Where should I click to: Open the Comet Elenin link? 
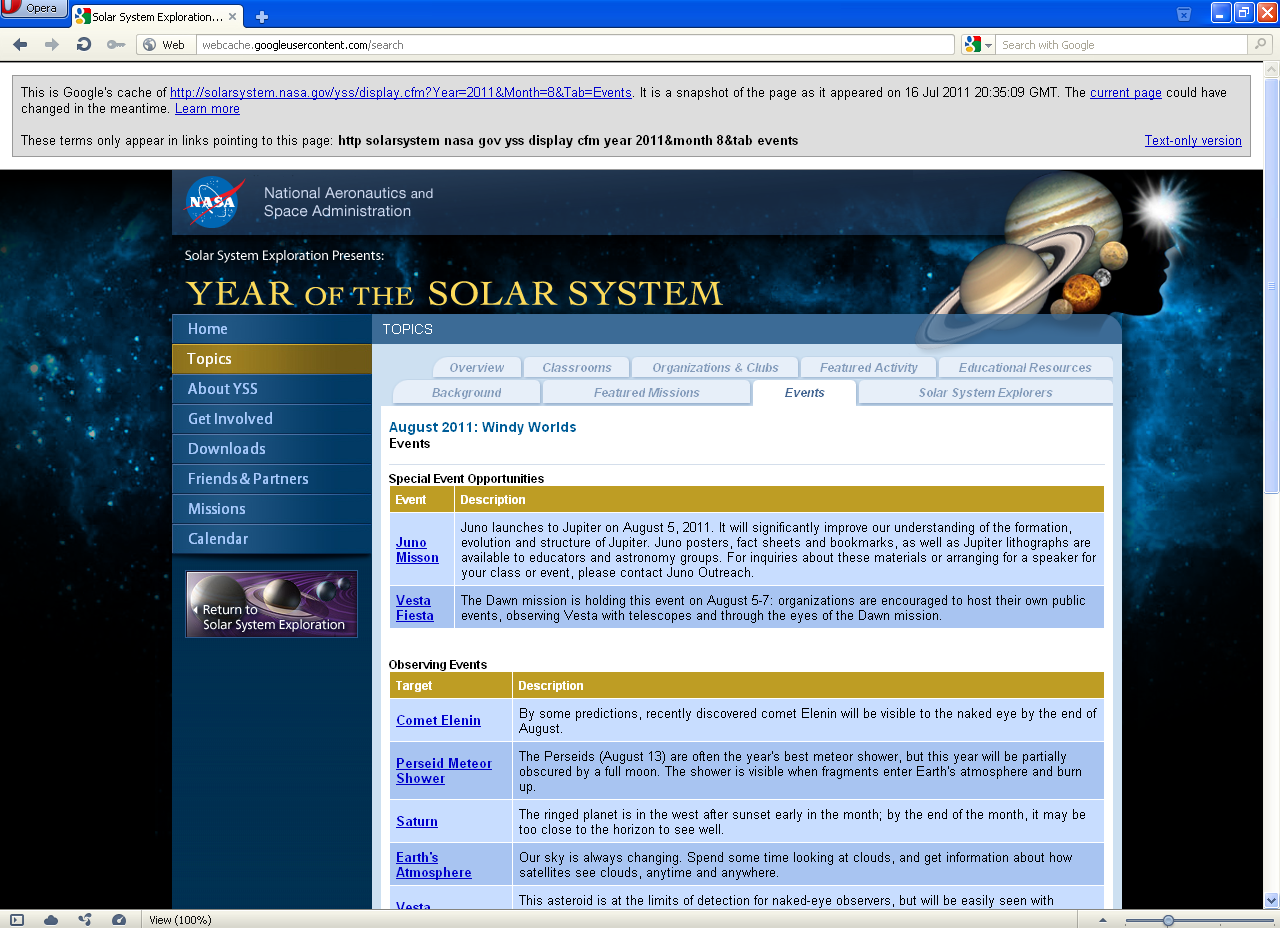tap(438, 720)
